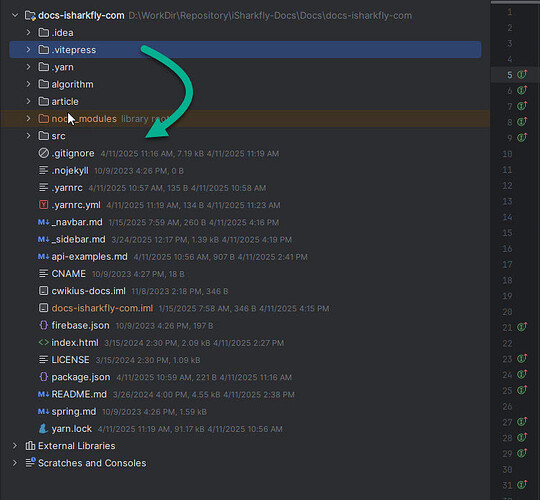Screen dimensions: 540x500
Task: Click the Markdown icon of api-examples.md
Action: point(43,257)
